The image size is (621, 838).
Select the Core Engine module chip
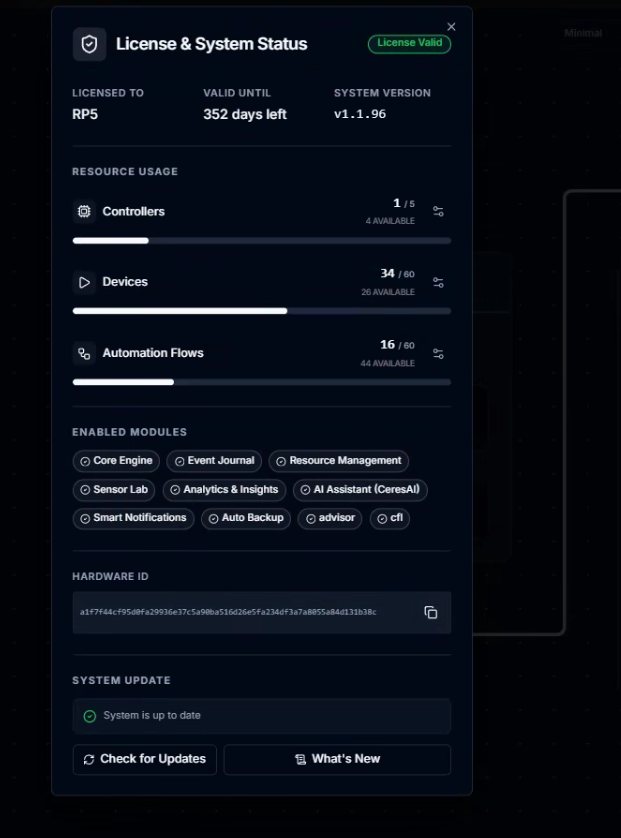116,461
